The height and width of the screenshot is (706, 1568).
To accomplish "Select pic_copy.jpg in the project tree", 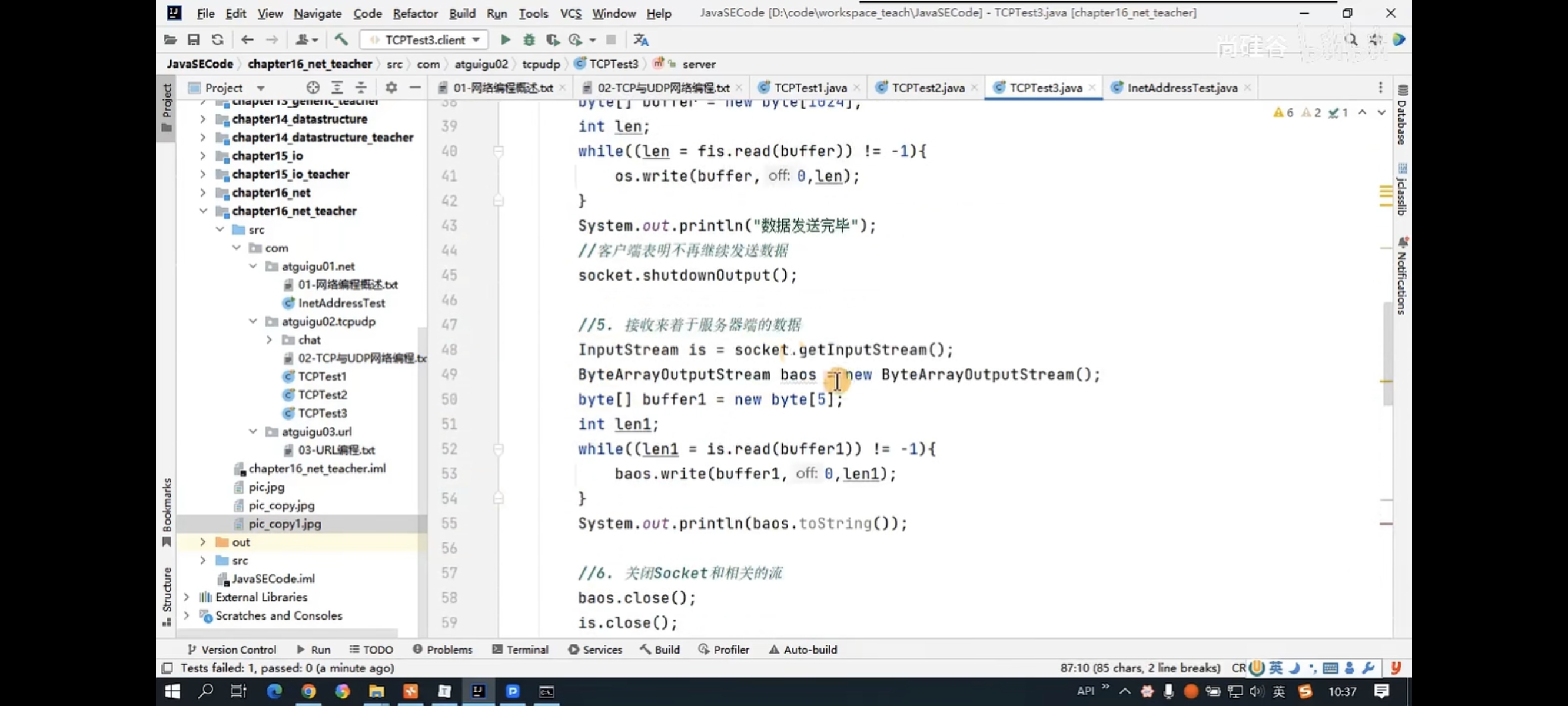I will [281, 505].
